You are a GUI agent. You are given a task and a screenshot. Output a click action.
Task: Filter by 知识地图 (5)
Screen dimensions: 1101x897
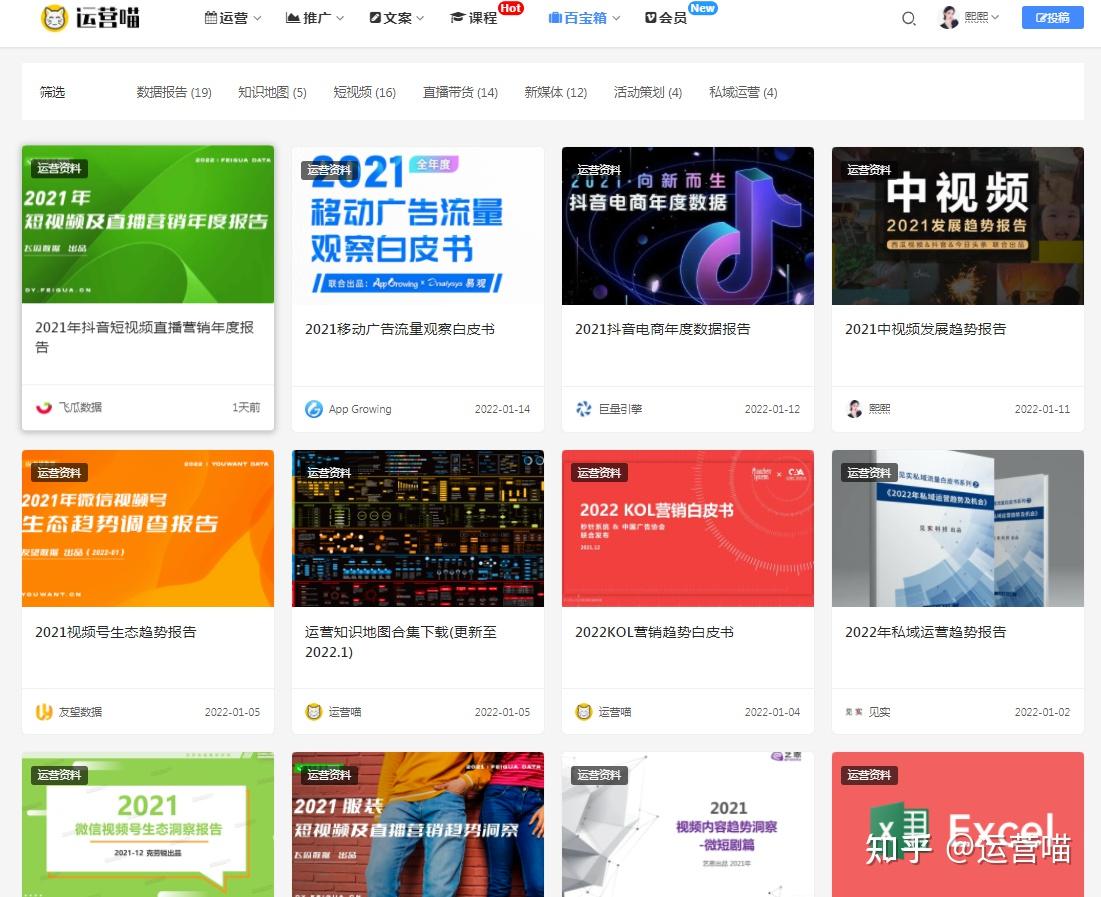tap(272, 92)
